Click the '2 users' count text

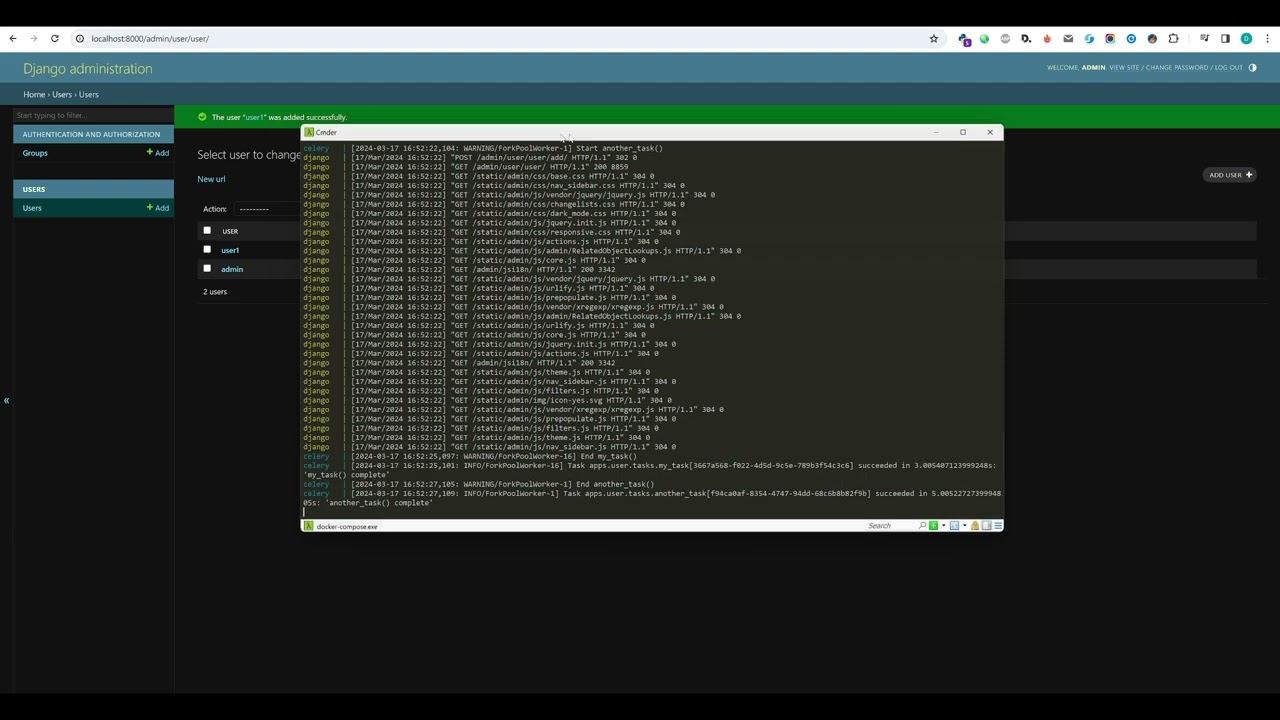click(x=215, y=292)
